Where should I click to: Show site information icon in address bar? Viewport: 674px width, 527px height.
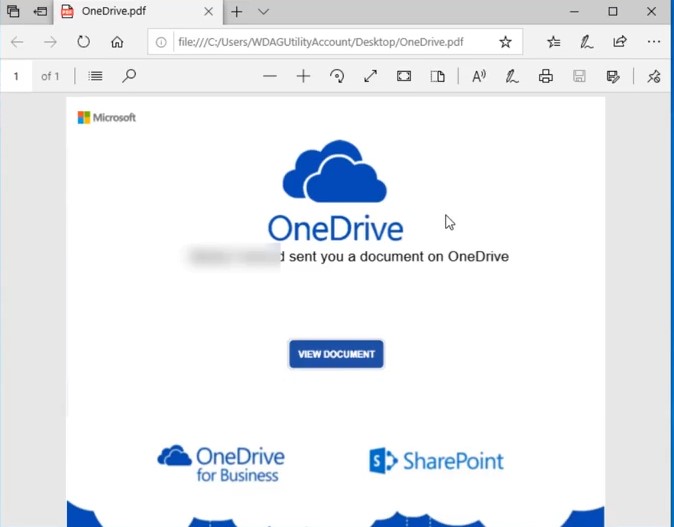click(161, 42)
